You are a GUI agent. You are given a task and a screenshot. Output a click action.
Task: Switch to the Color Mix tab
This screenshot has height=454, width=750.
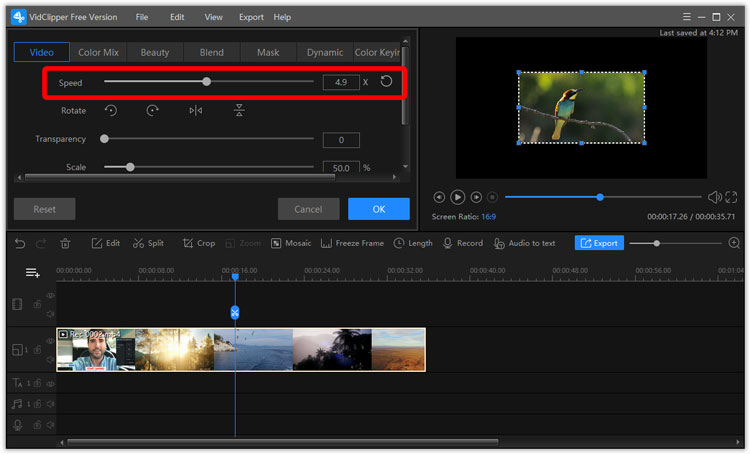coord(99,52)
